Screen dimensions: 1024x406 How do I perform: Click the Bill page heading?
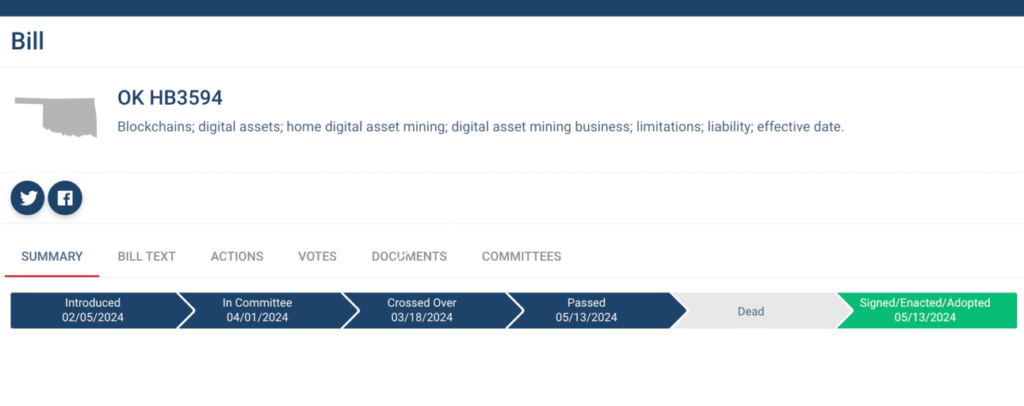(x=28, y=41)
